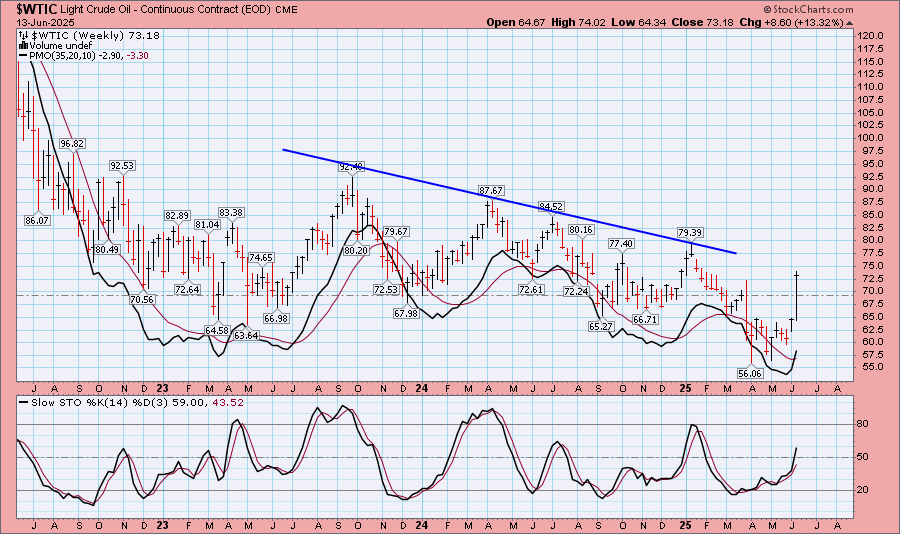
Task: Click the 92.48 peak price callout
Action: pyautogui.click(x=352, y=167)
